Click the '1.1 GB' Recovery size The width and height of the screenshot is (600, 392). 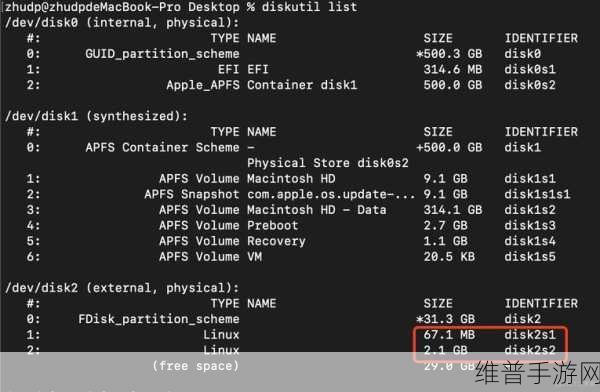coord(445,241)
